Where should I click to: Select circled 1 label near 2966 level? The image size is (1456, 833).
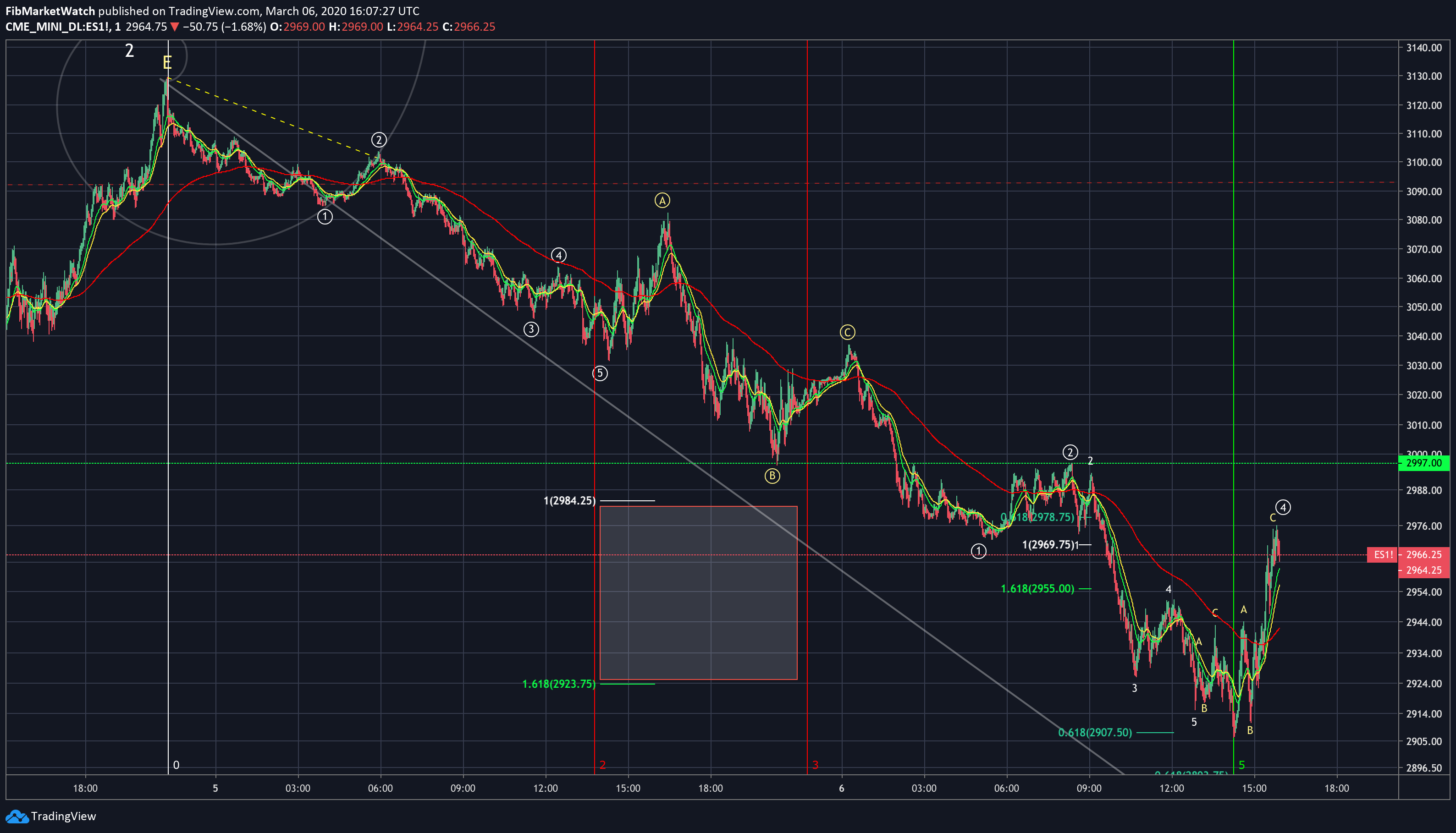tap(979, 551)
